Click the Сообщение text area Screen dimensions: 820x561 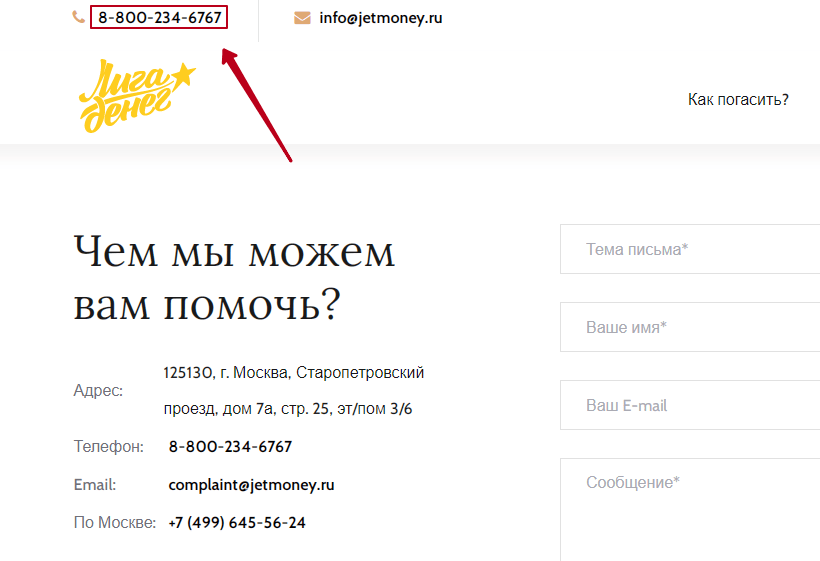pos(690,510)
